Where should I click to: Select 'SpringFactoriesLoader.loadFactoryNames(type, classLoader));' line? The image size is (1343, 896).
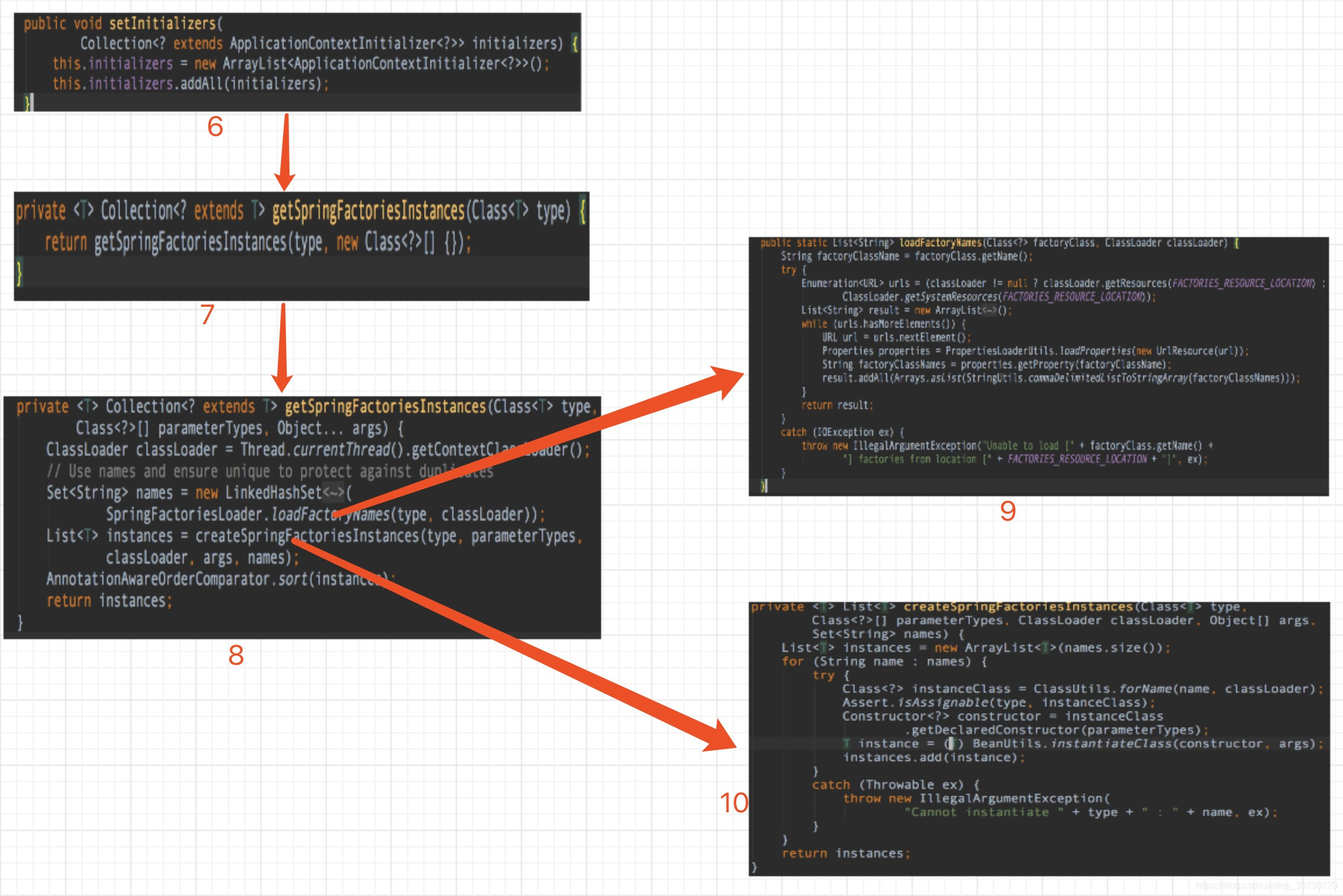[x=326, y=514]
